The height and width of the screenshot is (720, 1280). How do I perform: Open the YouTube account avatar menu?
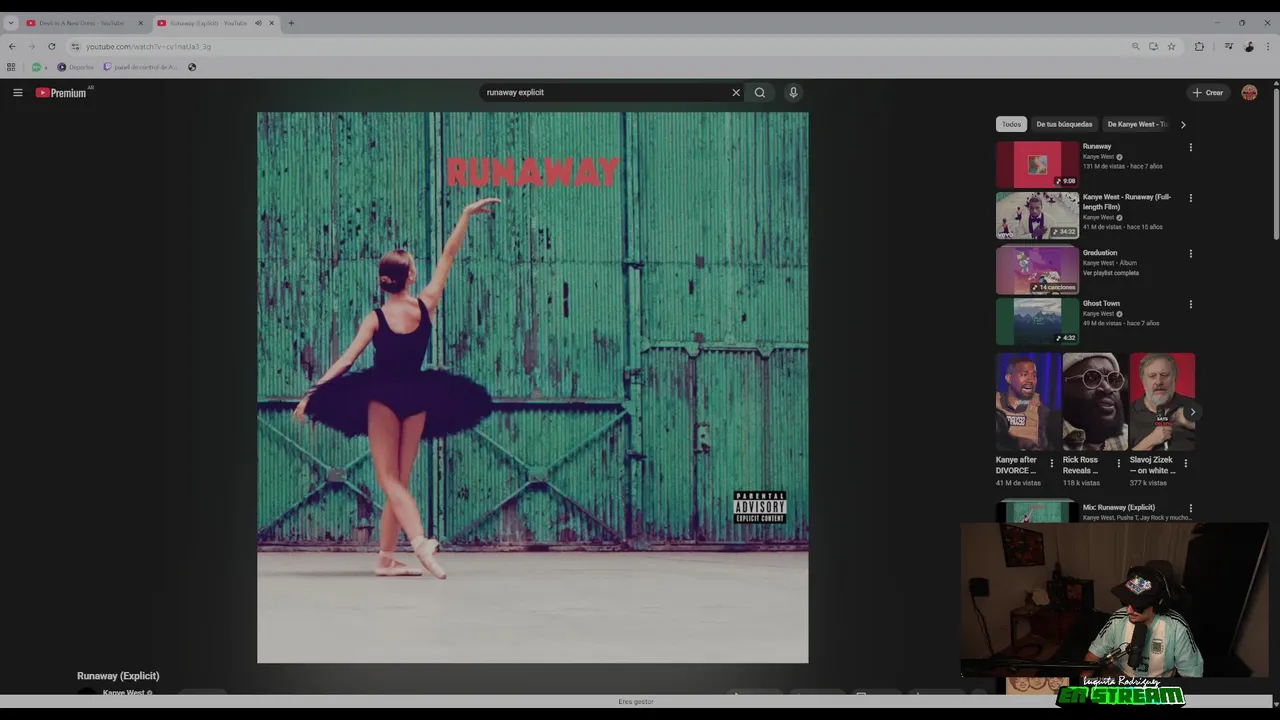1249,92
